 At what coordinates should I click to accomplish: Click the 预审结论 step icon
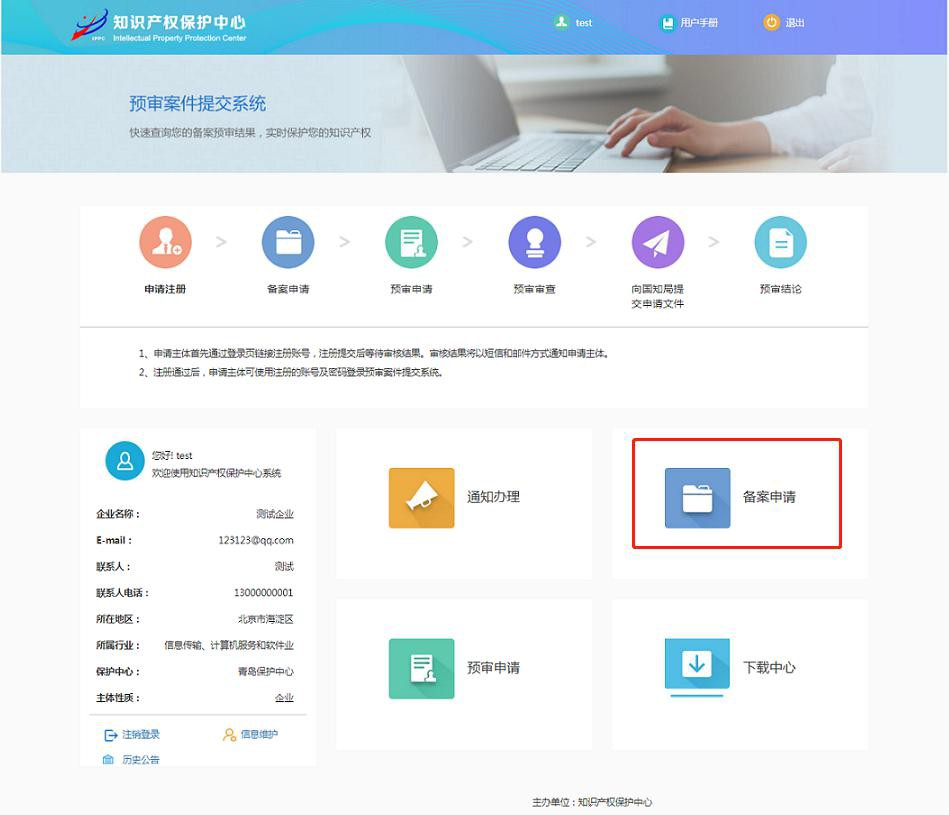[x=780, y=241]
